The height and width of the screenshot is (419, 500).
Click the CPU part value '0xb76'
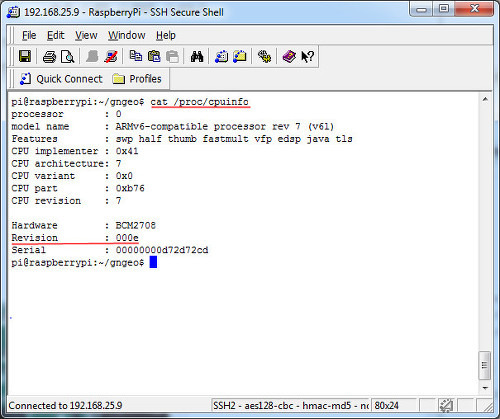[130, 188]
